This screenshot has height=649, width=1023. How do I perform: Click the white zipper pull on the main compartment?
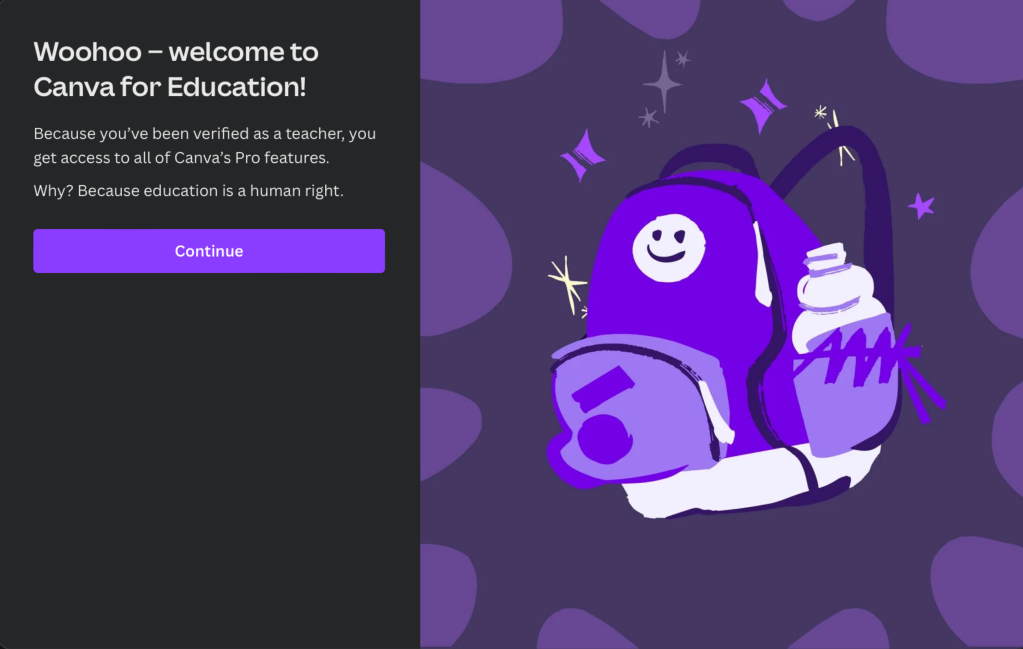click(761, 265)
